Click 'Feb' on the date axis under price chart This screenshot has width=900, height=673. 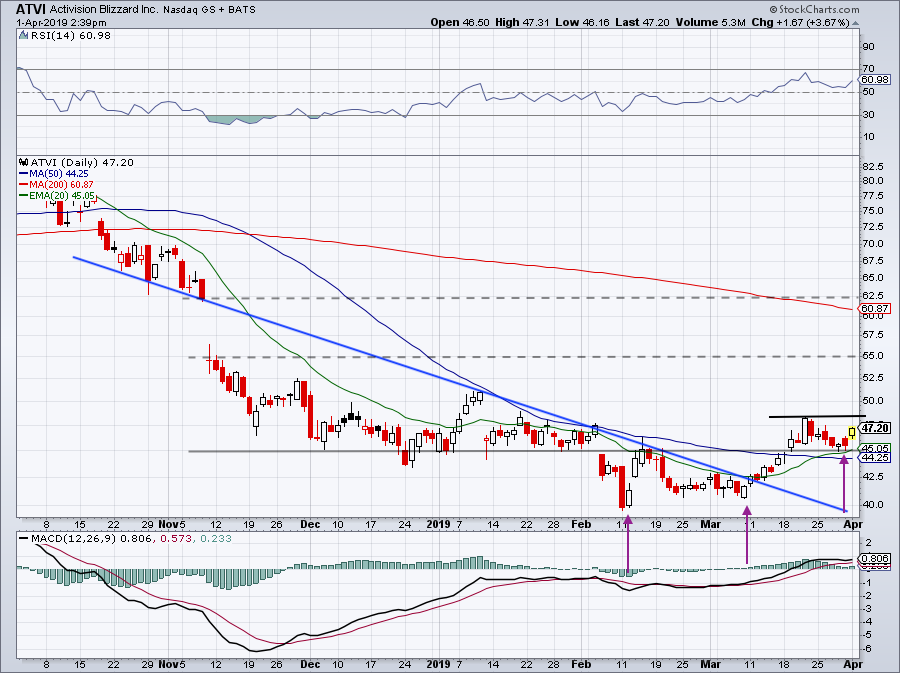pyautogui.click(x=581, y=524)
